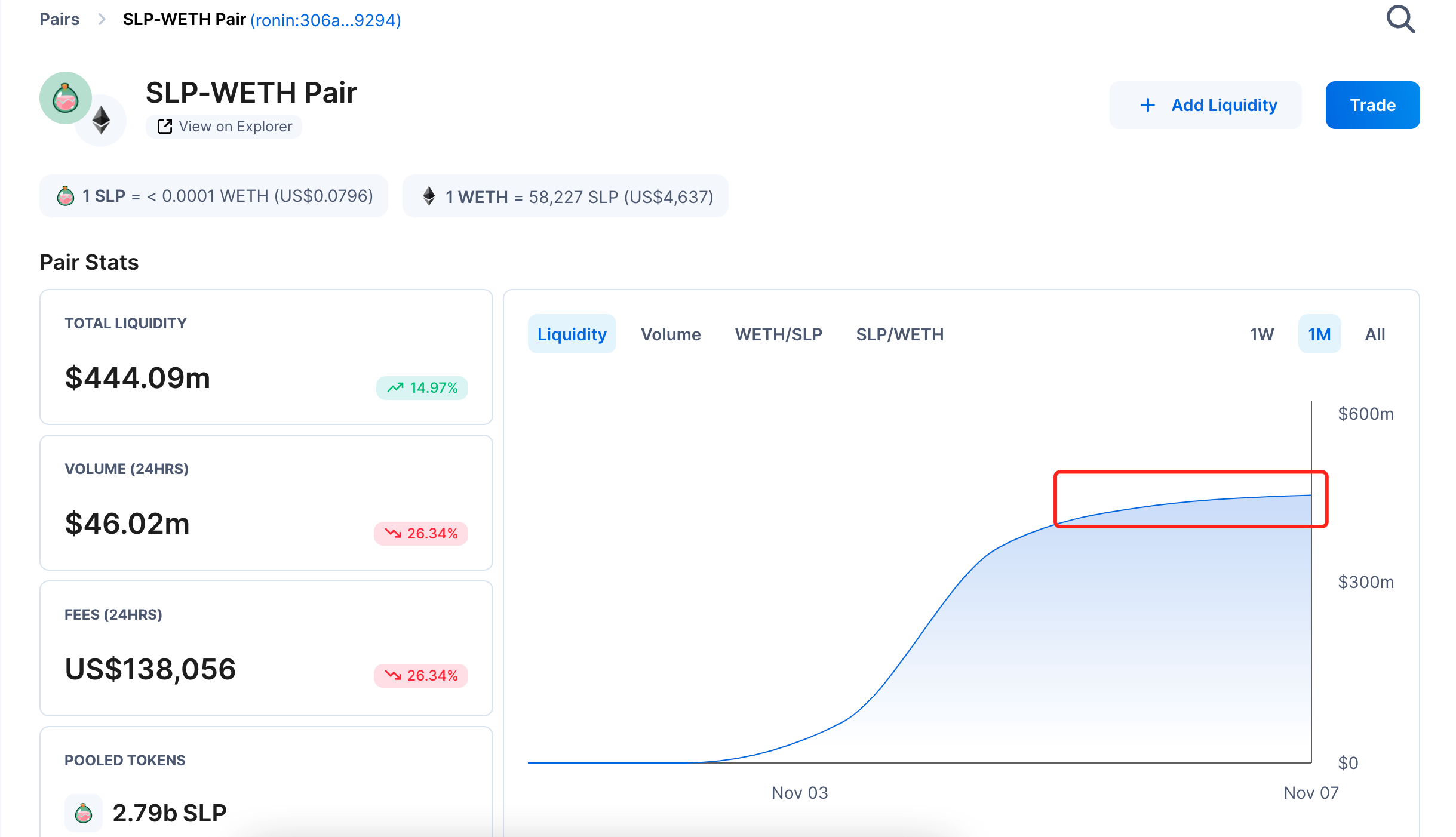Select the All time range
Image resolution: width=1456 pixels, height=837 pixels.
[1375, 334]
